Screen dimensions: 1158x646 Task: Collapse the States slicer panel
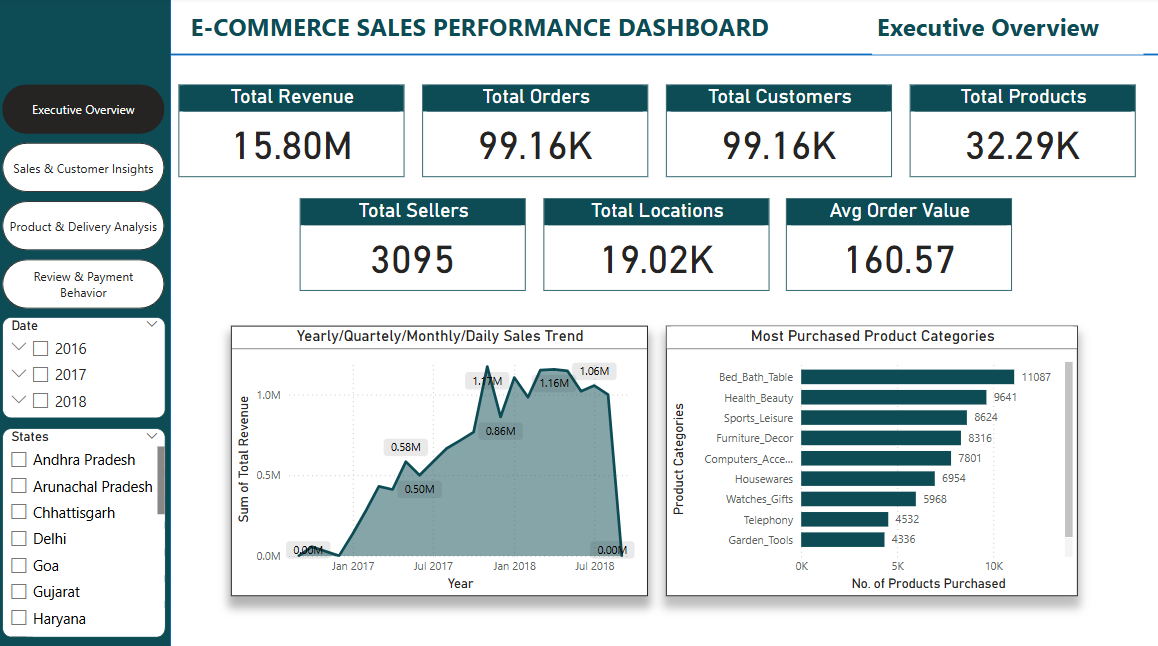[152, 436]
